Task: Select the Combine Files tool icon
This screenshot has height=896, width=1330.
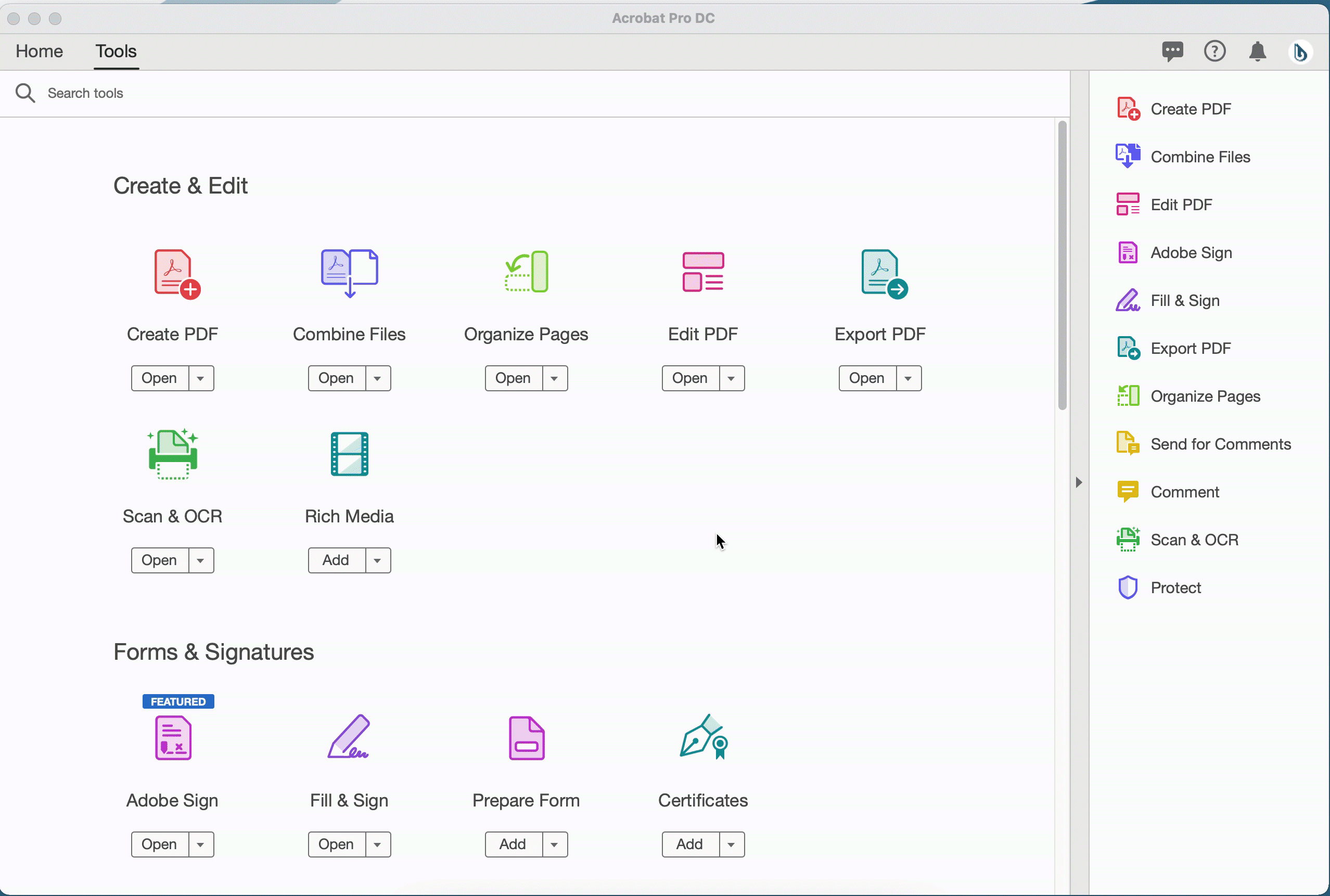Action: tap(349, 273)
